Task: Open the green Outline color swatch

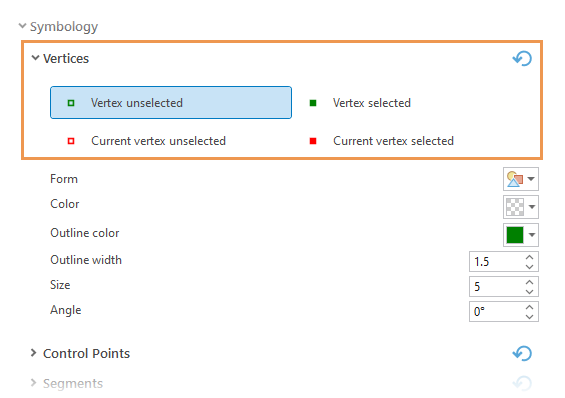Action: (521, 235)
